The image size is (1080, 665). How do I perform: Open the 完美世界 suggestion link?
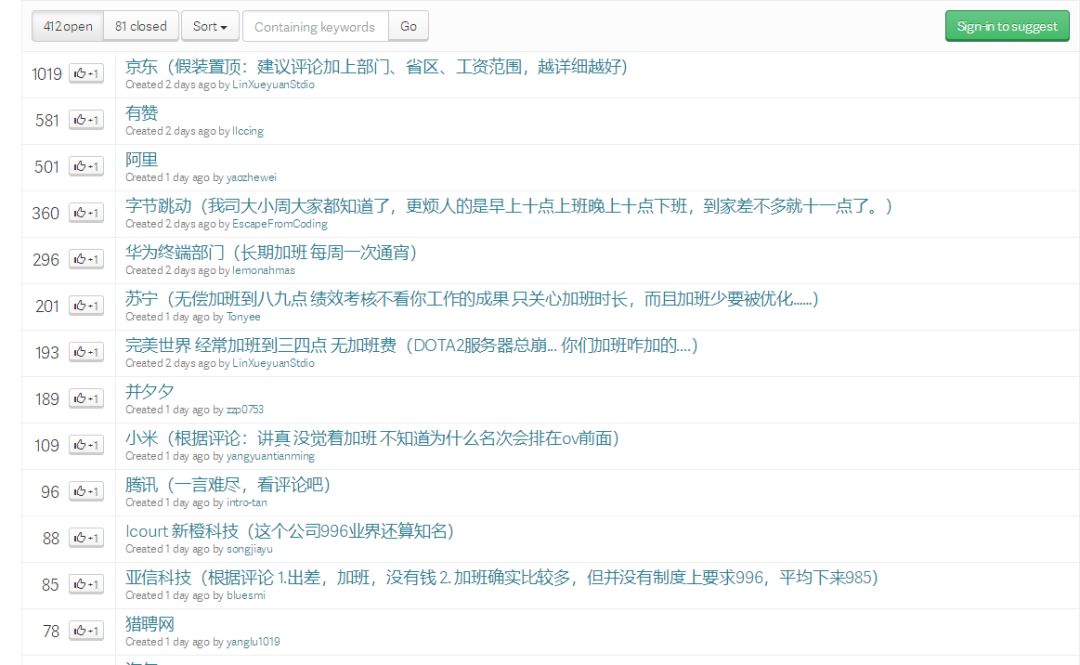pos(412,345)
